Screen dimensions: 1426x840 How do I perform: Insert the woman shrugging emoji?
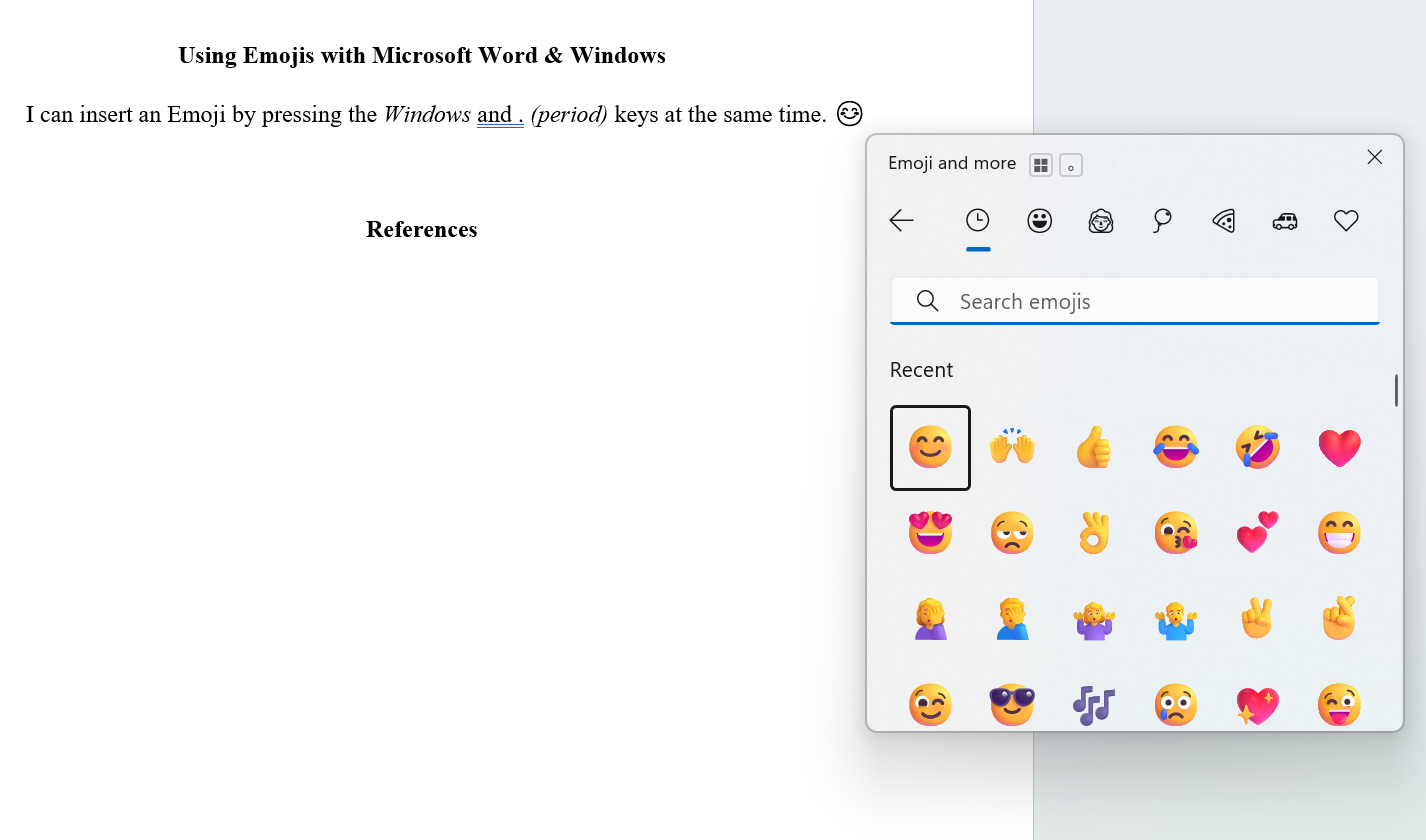click(1094, 619)
